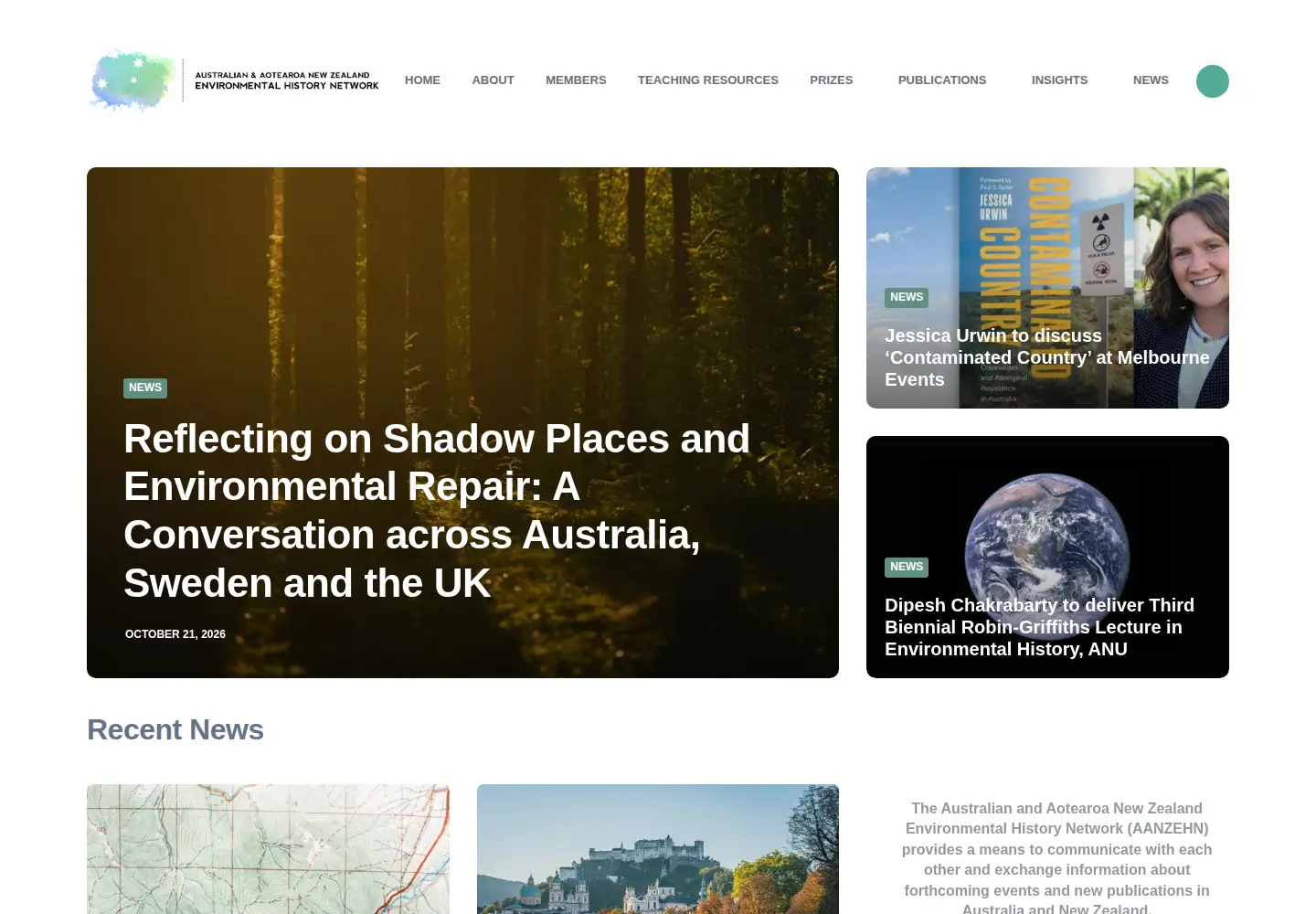Open the hilltop castle thumbnail under Recent News
The width and height of the screenshot is (1316, 914).
[x=658, y=849]
